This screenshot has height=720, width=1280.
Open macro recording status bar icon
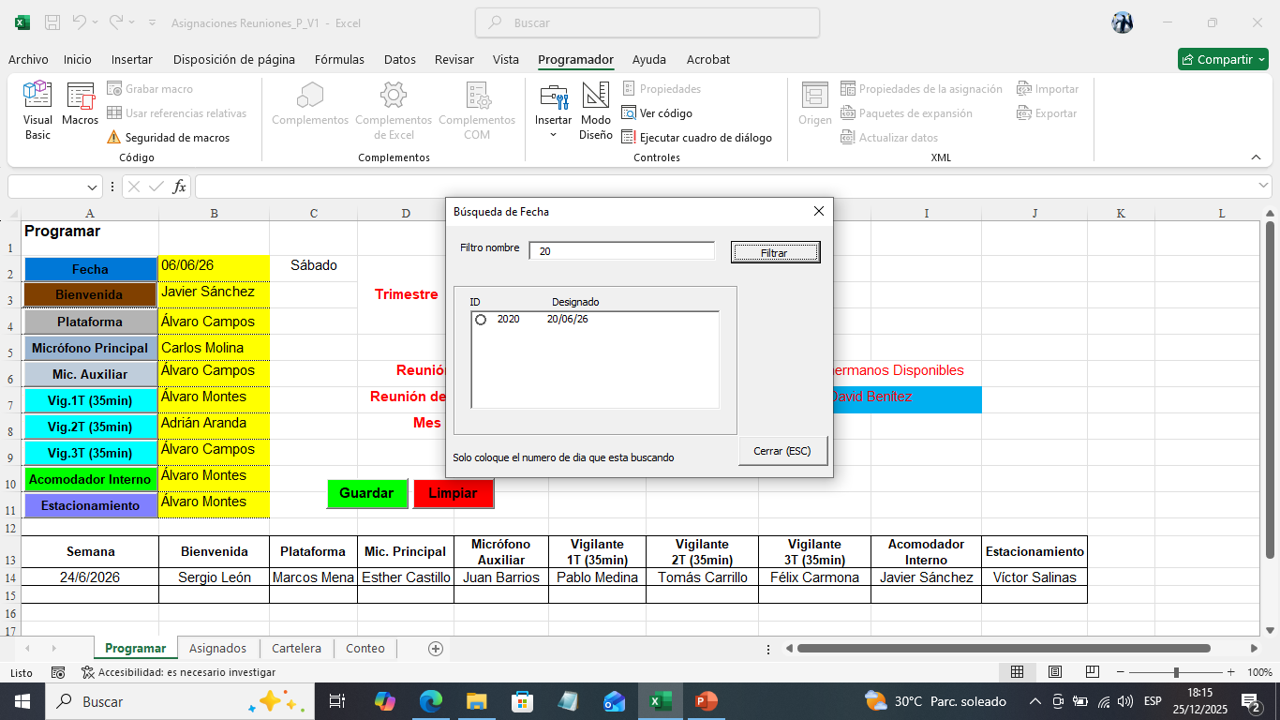coord(58,673)
